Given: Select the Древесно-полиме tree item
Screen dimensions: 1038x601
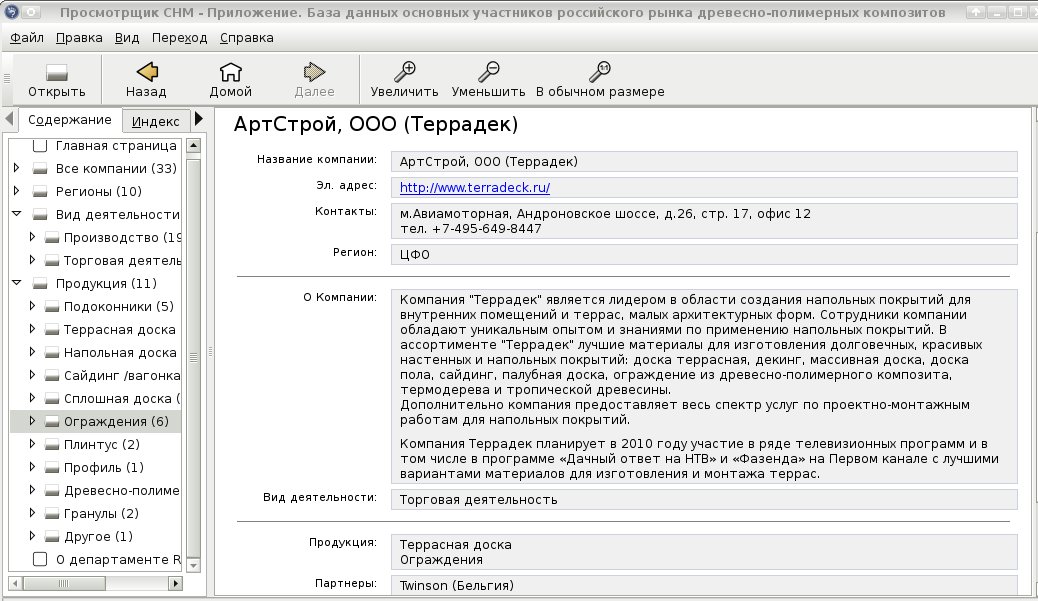Looking at the screenshot, I should tap(122, 490).
